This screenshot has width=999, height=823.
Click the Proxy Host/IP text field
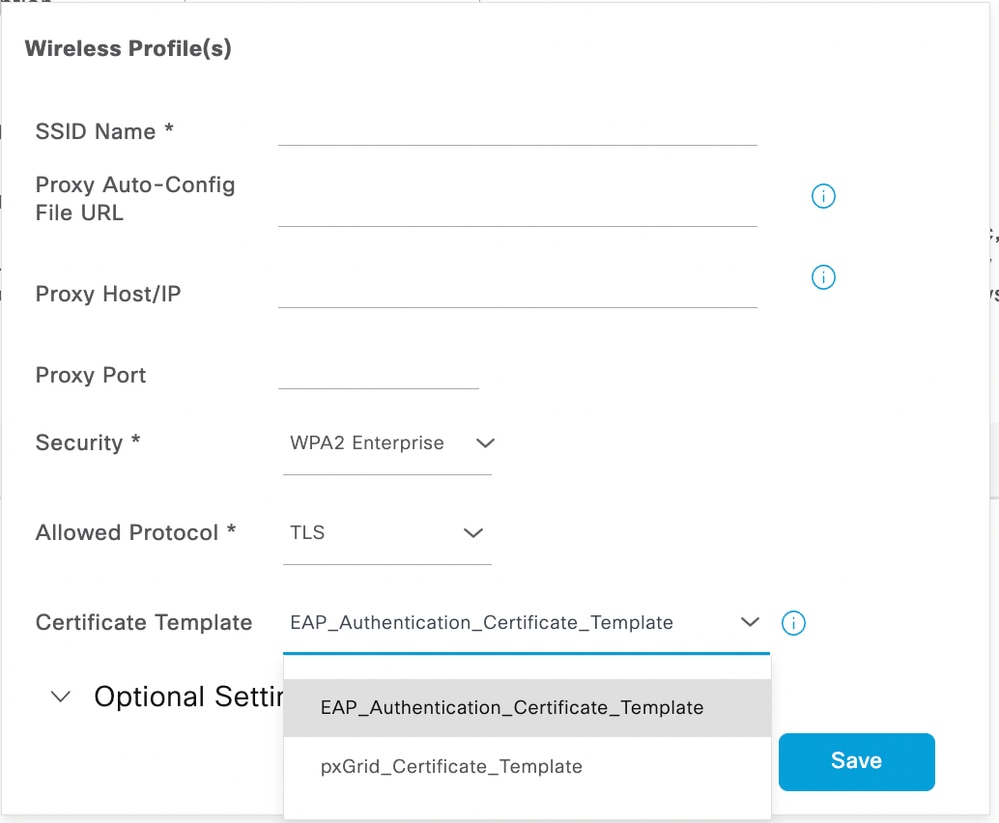click(x=517, y=300)
